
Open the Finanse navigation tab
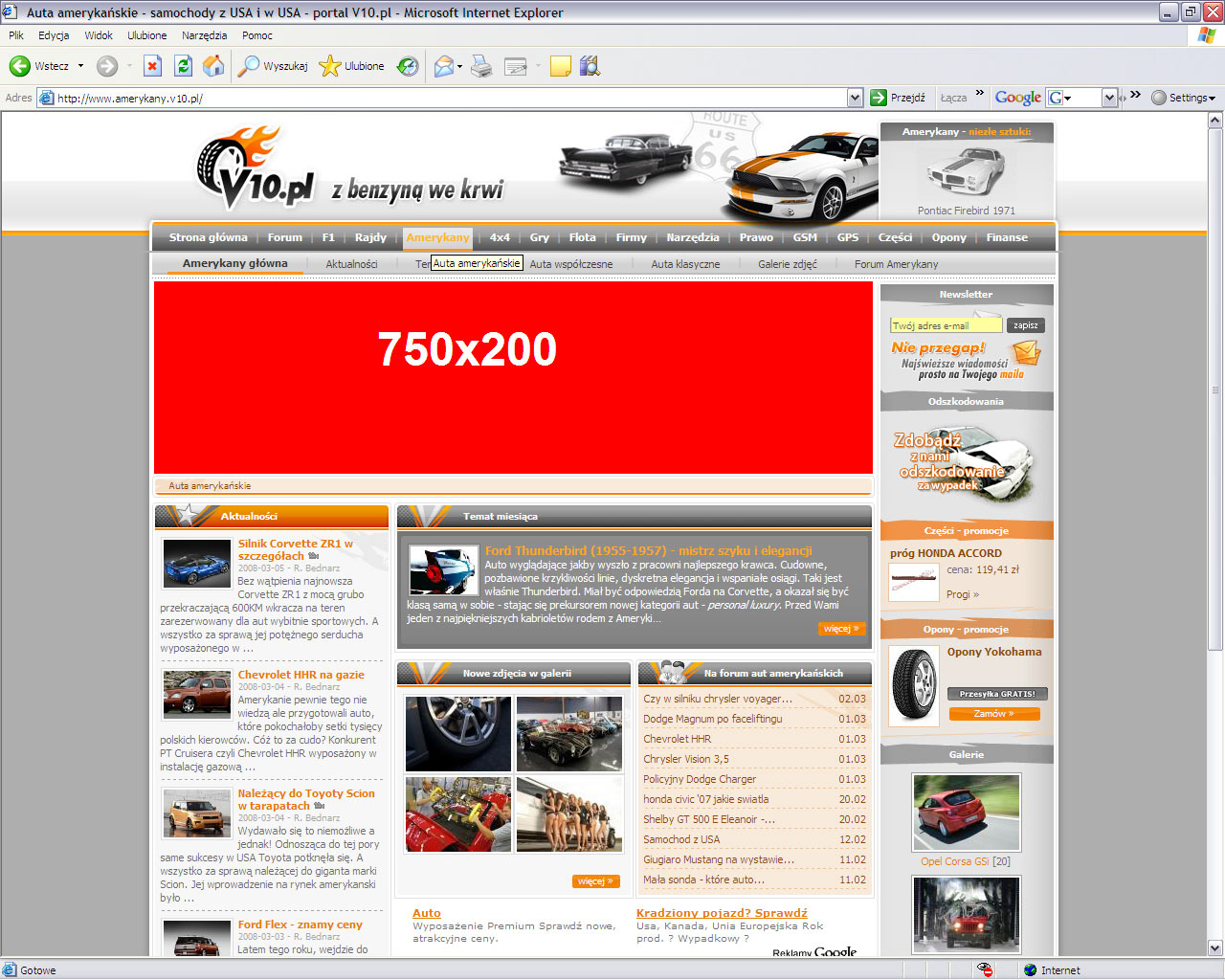coord(1007,237)
